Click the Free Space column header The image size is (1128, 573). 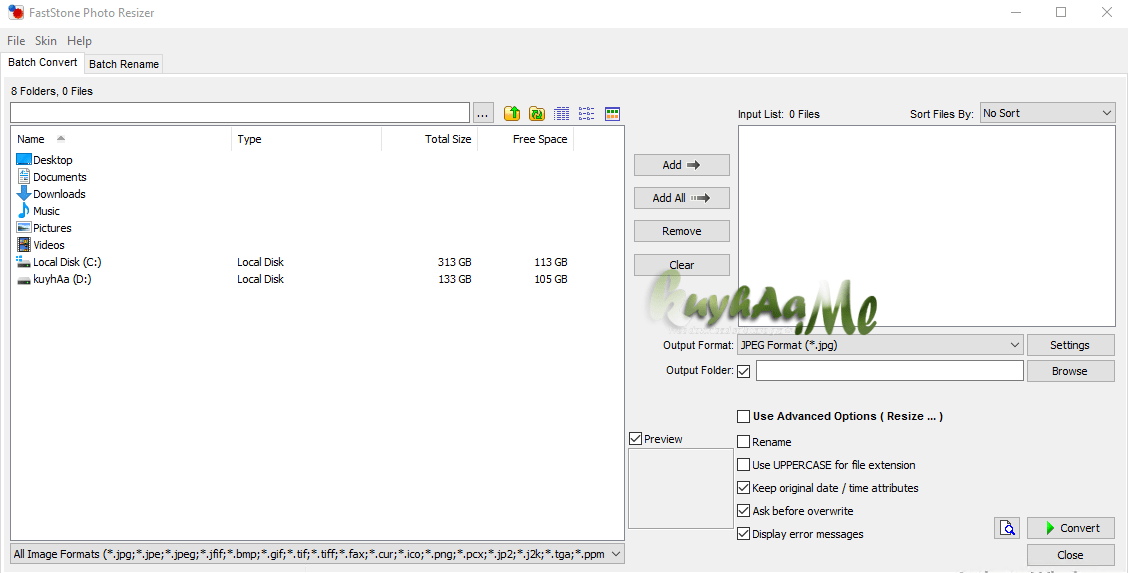tap(525, 139)
